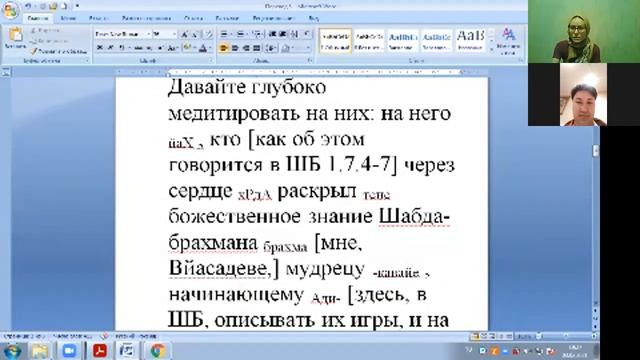Apply bulleted list formatting
640x360 pixels.
coord(224,34)
